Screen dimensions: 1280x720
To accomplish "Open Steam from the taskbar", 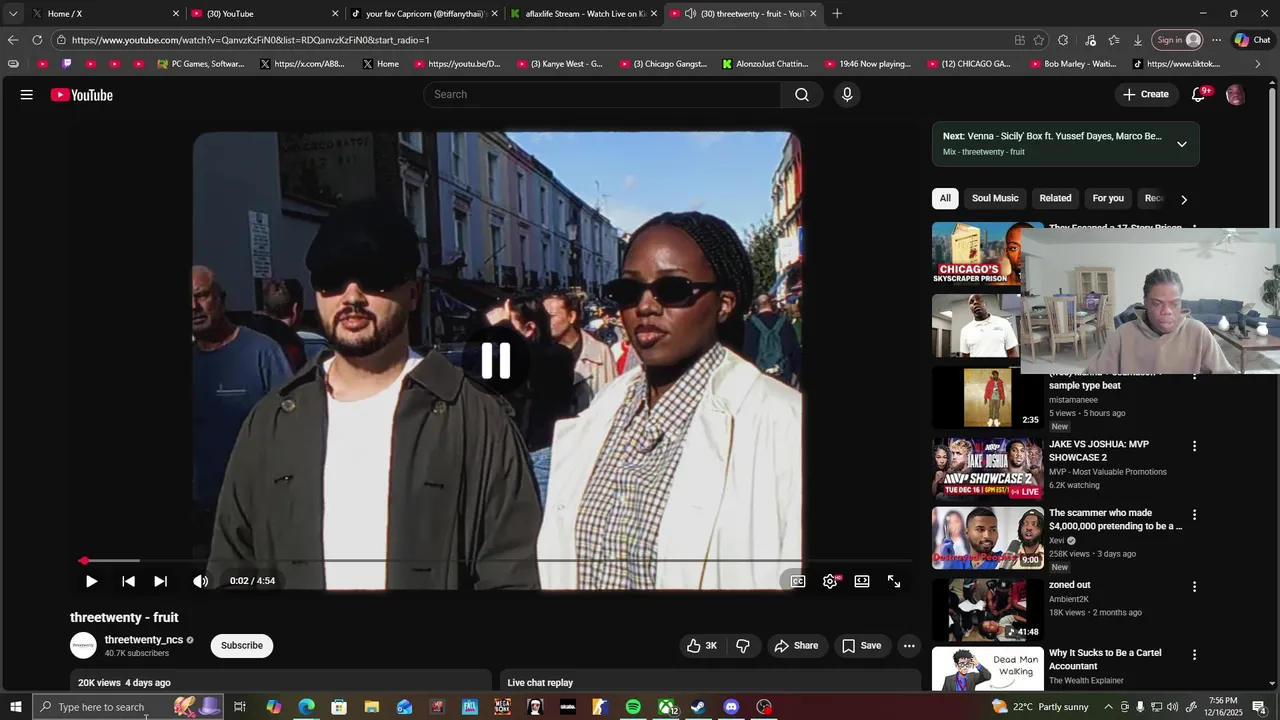I will [698, 707].
